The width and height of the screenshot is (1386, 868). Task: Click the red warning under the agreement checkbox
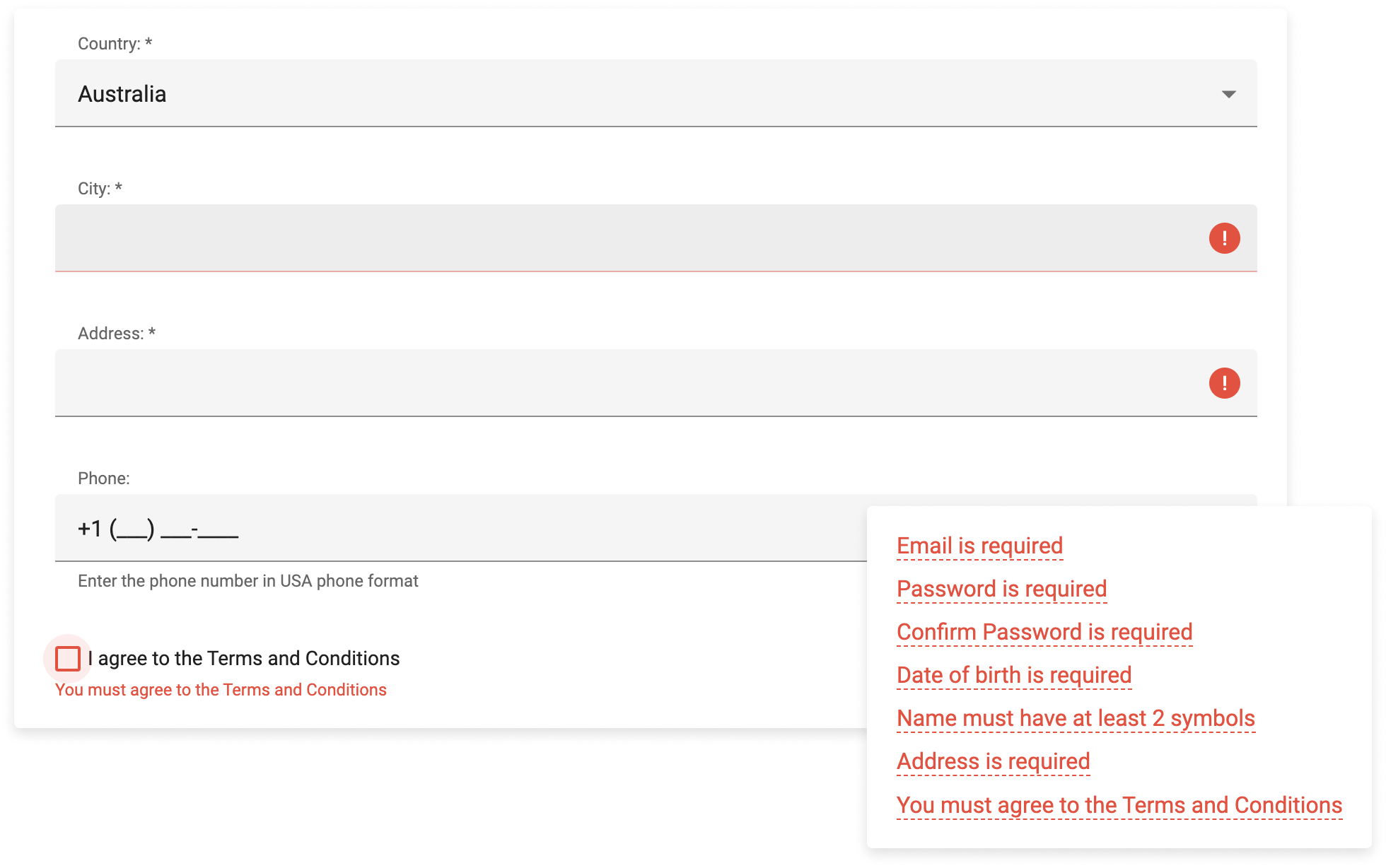click(221, 689)
